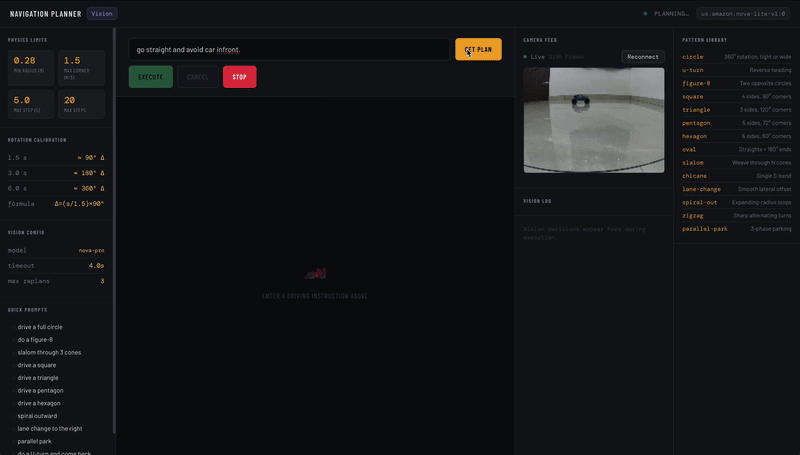Select the parallel-park pattern in Pattern Library
800x455 pixels.
pos(737,230)
